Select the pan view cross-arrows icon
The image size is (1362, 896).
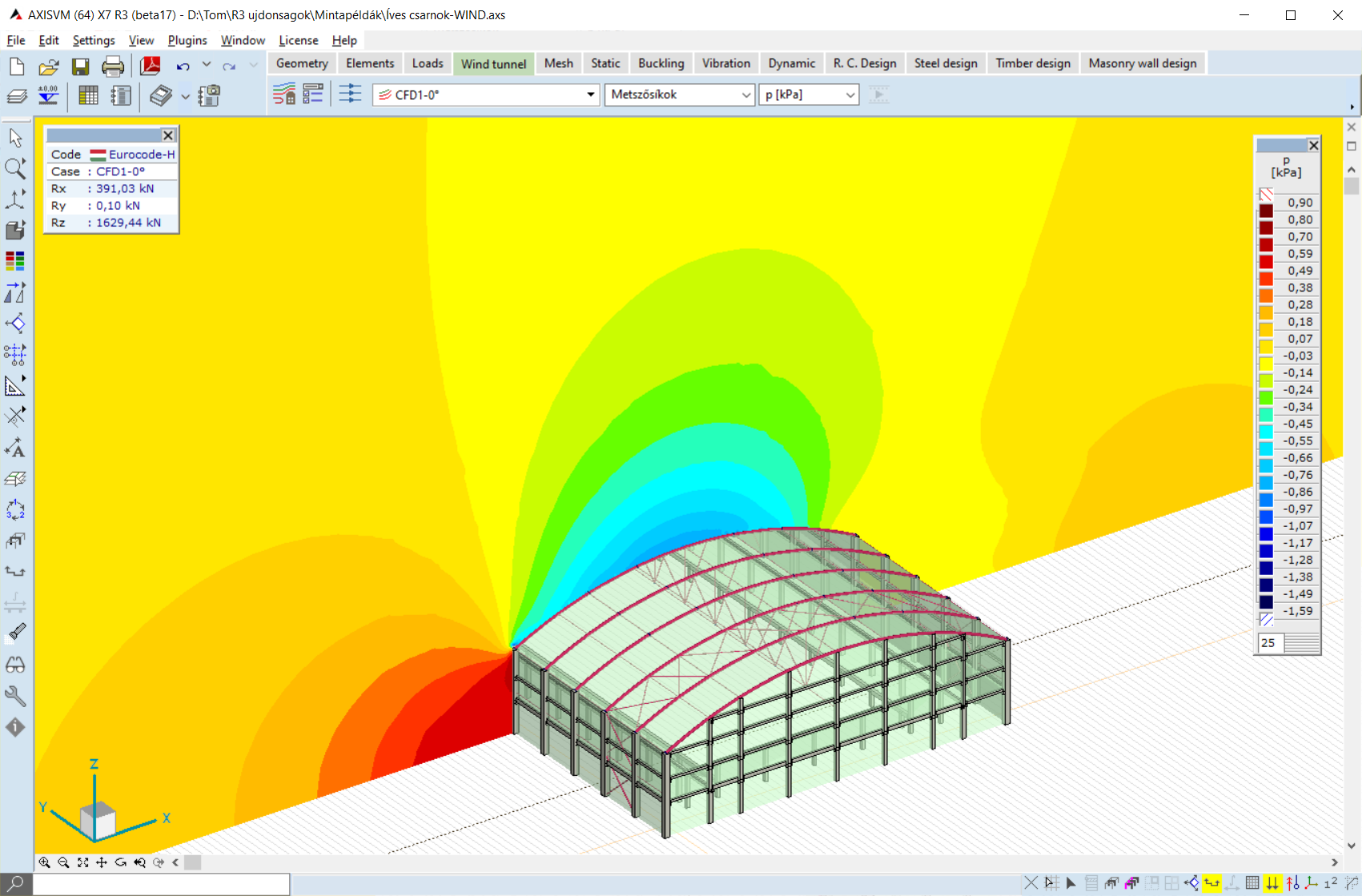click(102, 862)
